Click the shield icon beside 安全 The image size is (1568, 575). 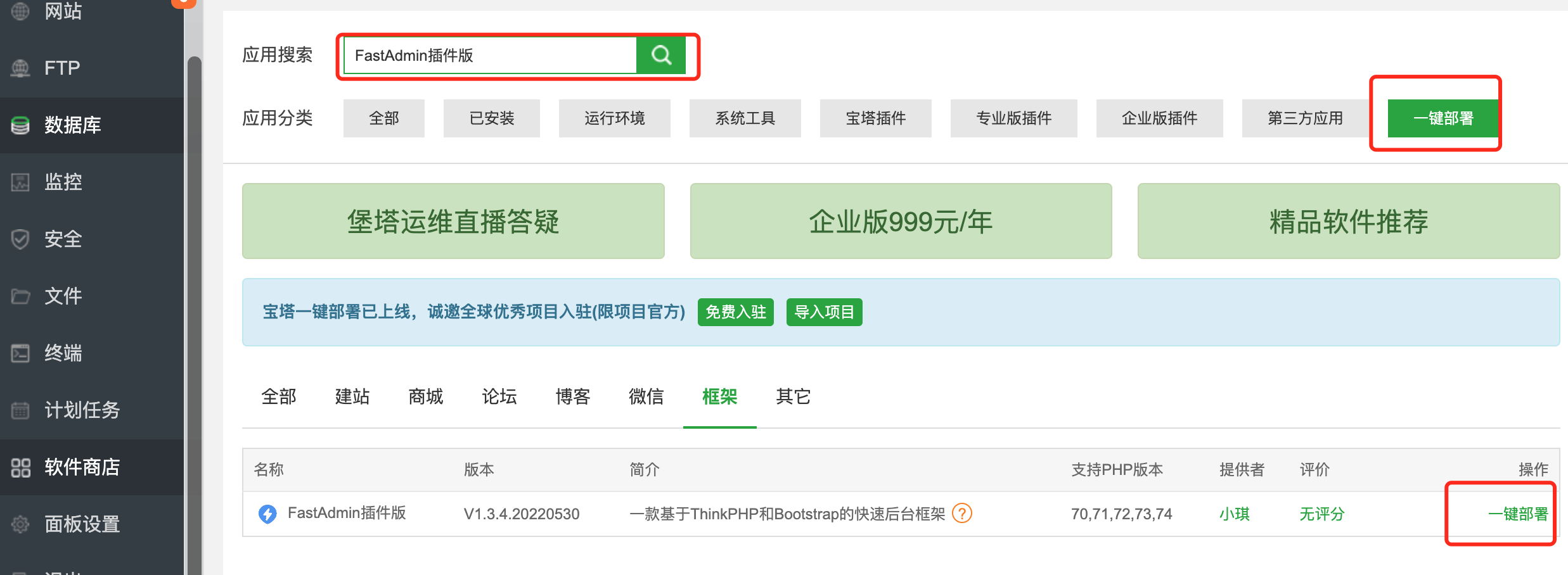coord(20,239)
